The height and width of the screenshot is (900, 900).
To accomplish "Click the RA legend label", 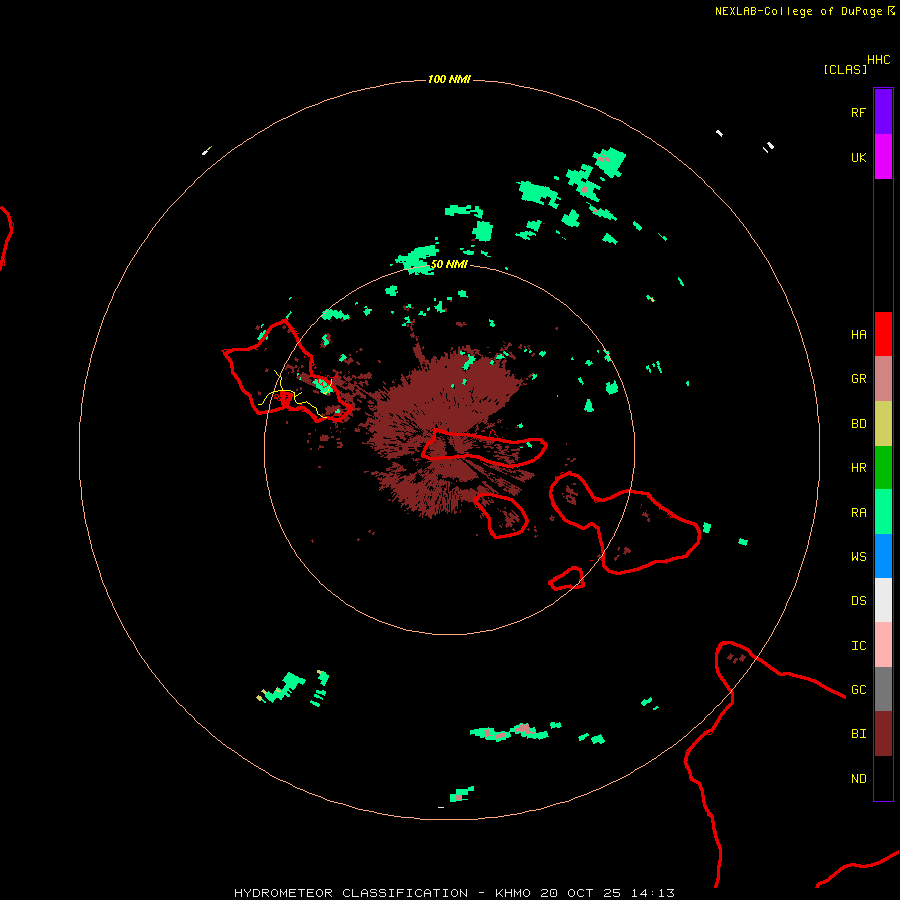I will pyautogui.click(x=858, y=513).
